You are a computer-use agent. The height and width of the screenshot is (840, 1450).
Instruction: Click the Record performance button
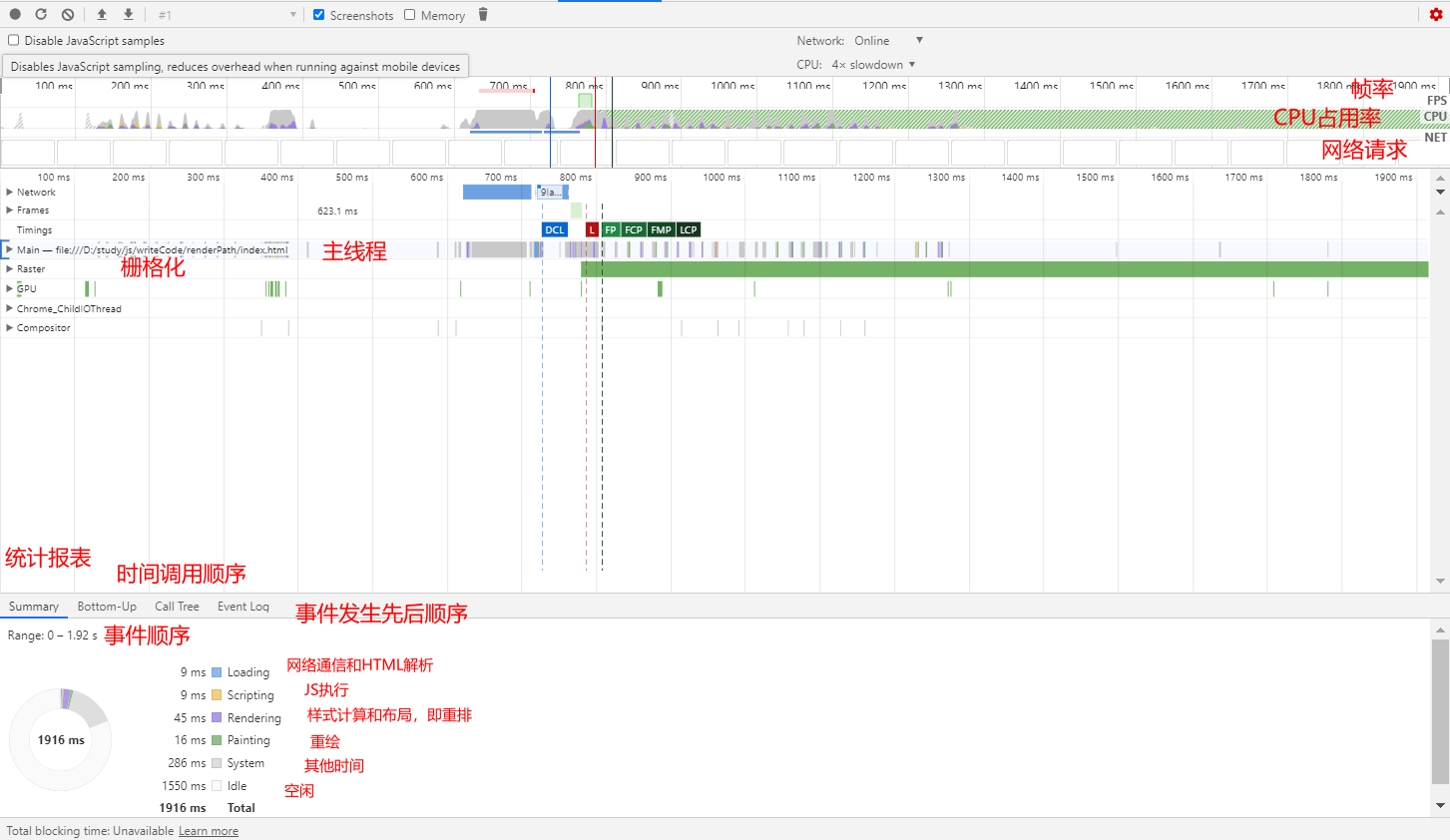[15, 15]
